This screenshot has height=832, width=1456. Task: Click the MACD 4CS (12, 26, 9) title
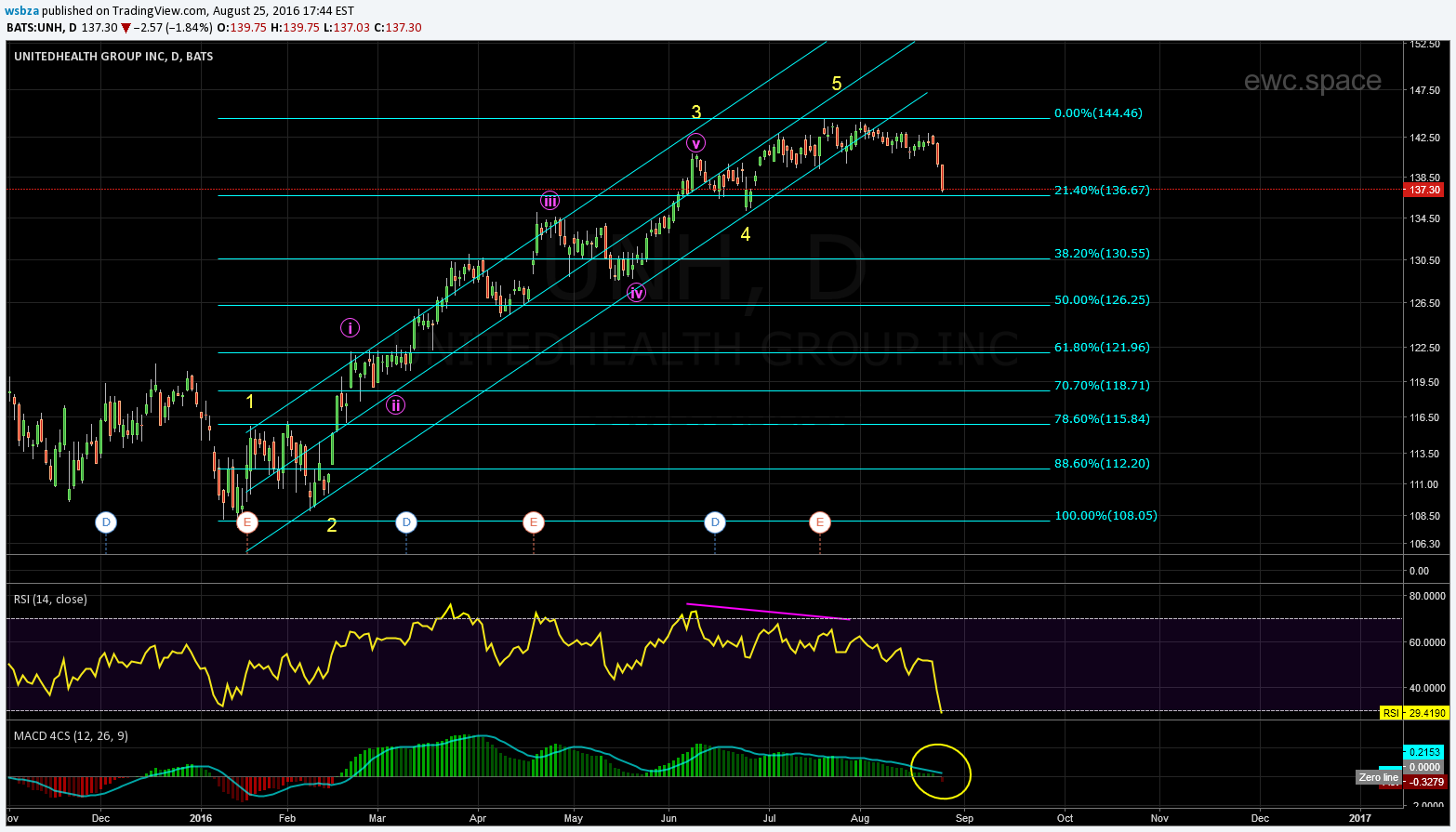pos(71,736)
